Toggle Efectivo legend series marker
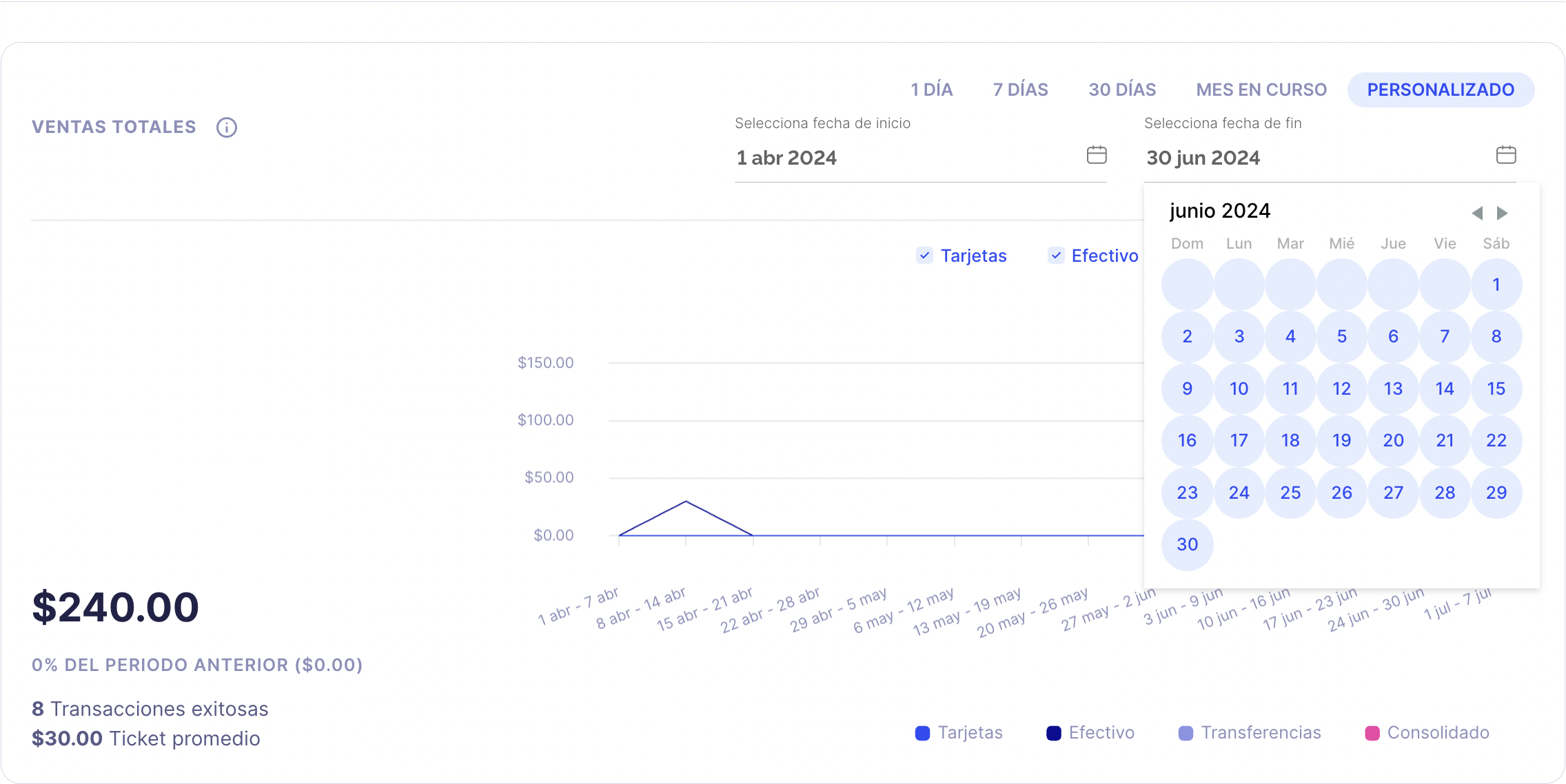Screen dimensions: 1566x784 (1053, 733)
